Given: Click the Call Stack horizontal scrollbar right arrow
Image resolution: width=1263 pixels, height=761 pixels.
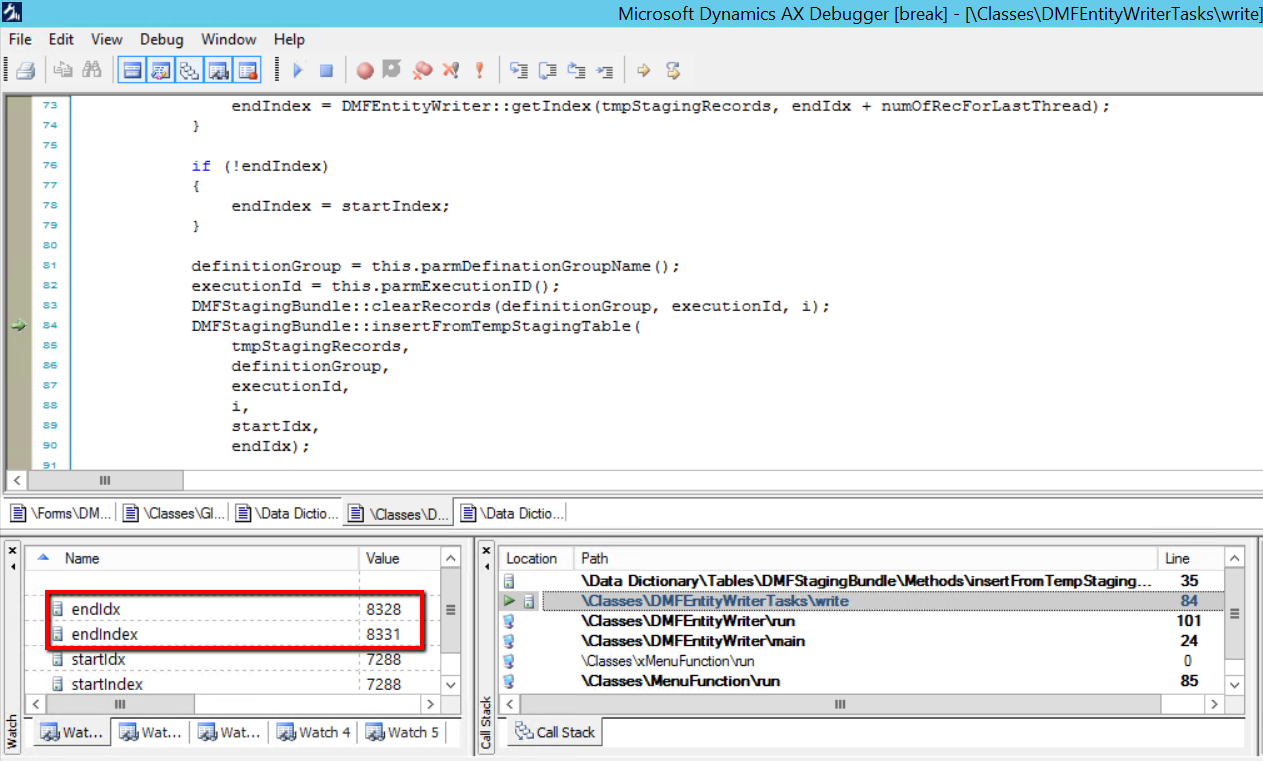Looking at the screenshot, I should 1215,705.
